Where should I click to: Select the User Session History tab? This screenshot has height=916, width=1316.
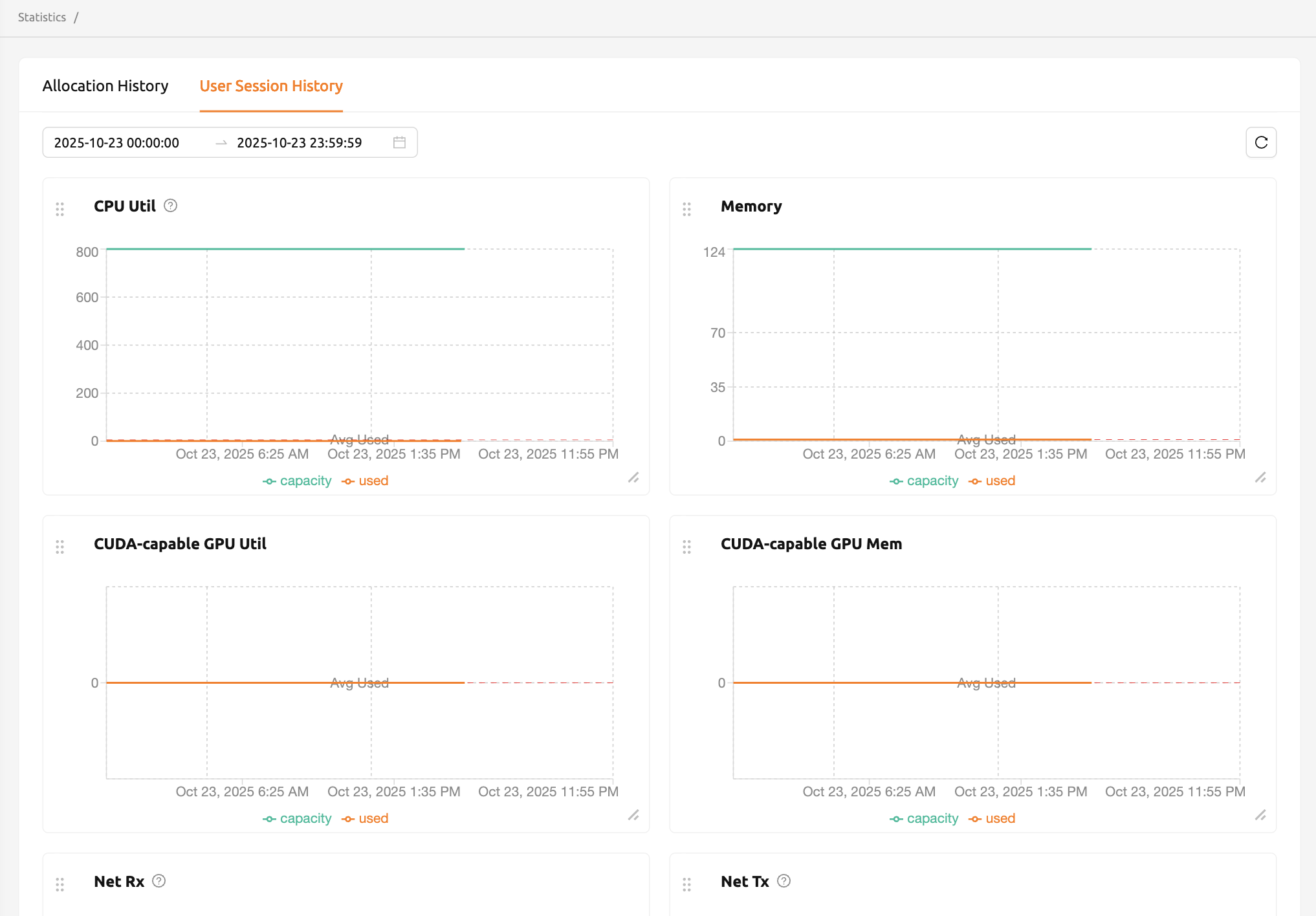[271, 86]
